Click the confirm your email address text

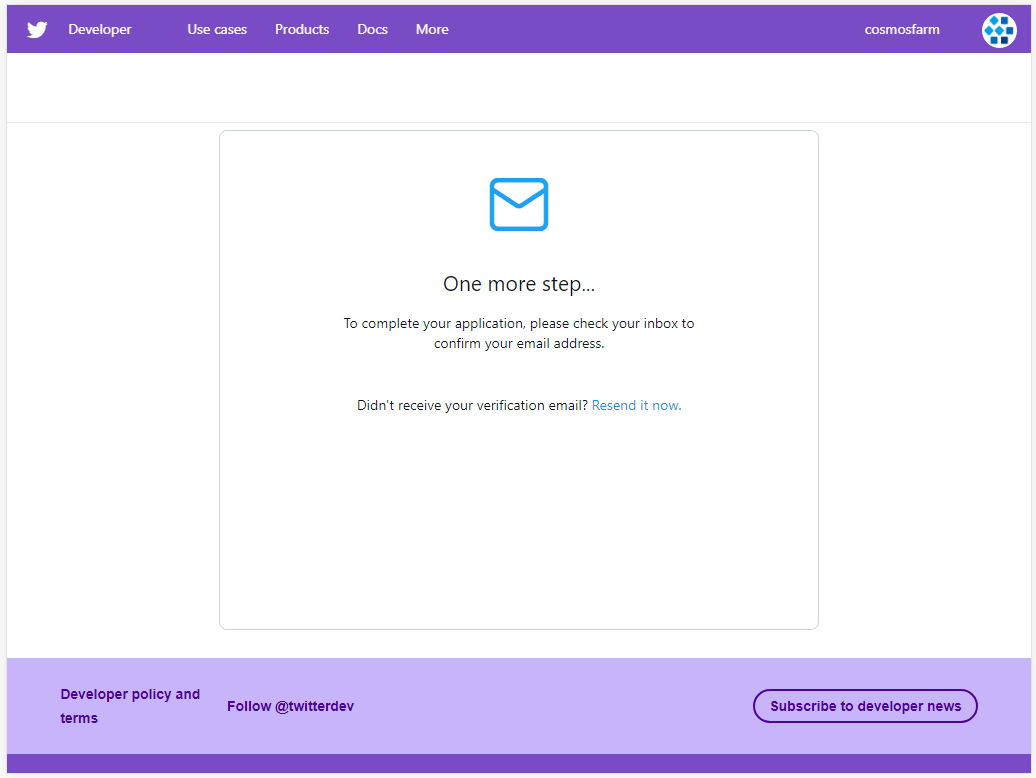point(519,344)
